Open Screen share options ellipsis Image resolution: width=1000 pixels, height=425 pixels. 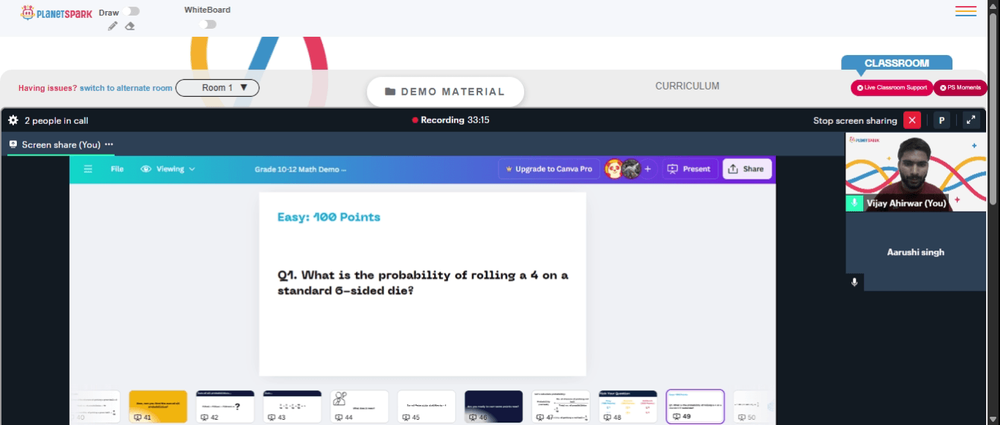[109, 144]
